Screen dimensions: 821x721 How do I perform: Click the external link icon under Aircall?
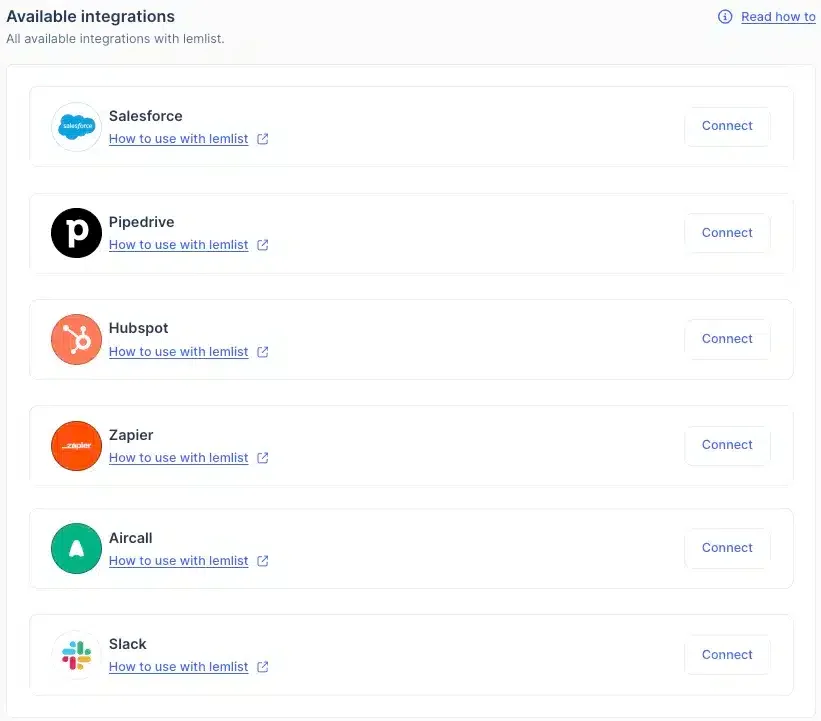(263, 561)
